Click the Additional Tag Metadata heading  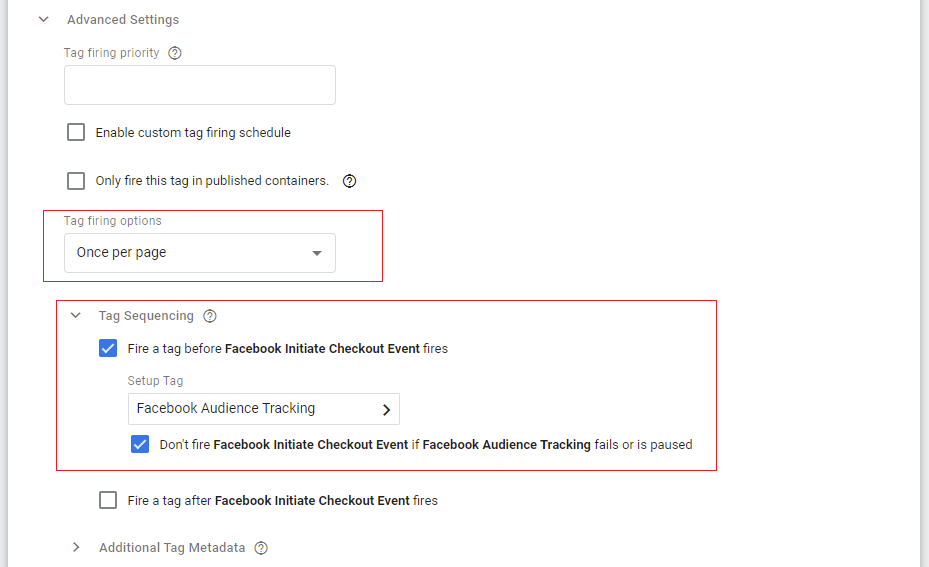click(171, 548)
